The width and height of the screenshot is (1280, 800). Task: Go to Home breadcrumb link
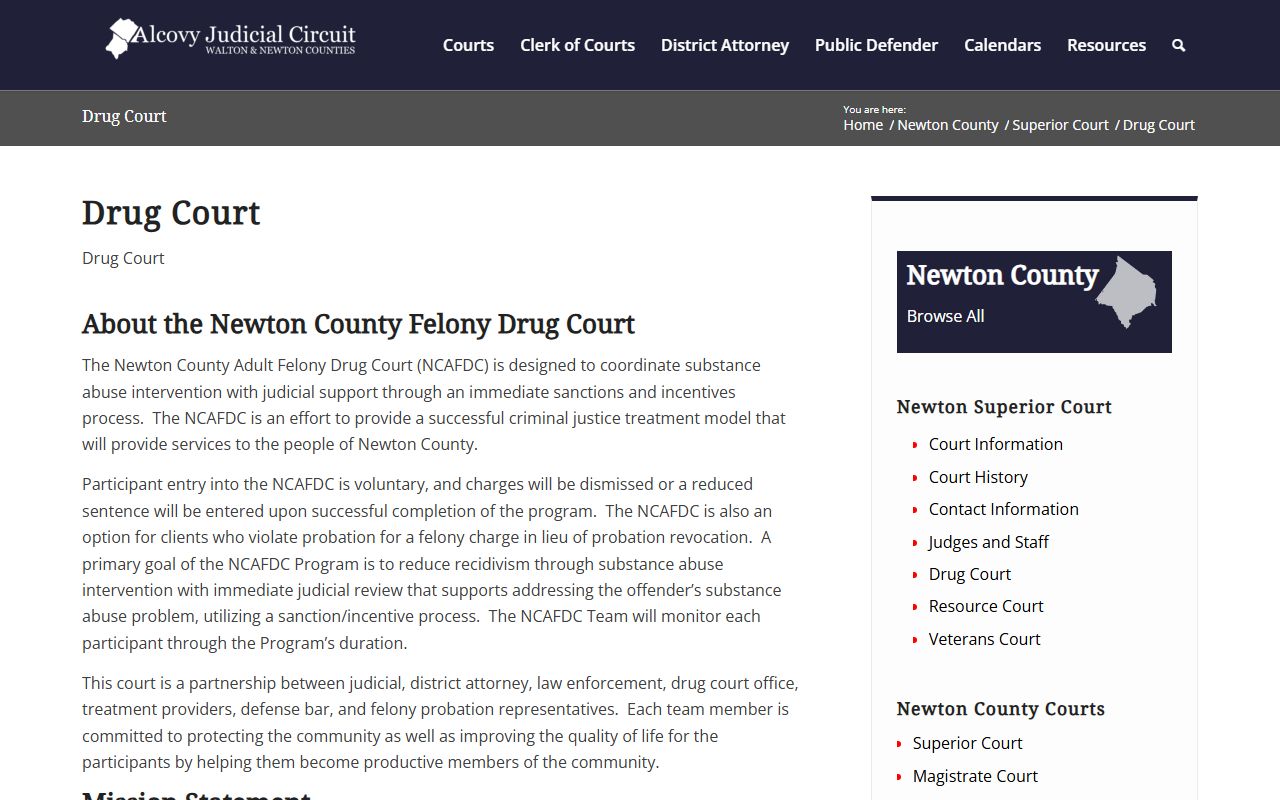pyautogui.click(x=863, y=125)
